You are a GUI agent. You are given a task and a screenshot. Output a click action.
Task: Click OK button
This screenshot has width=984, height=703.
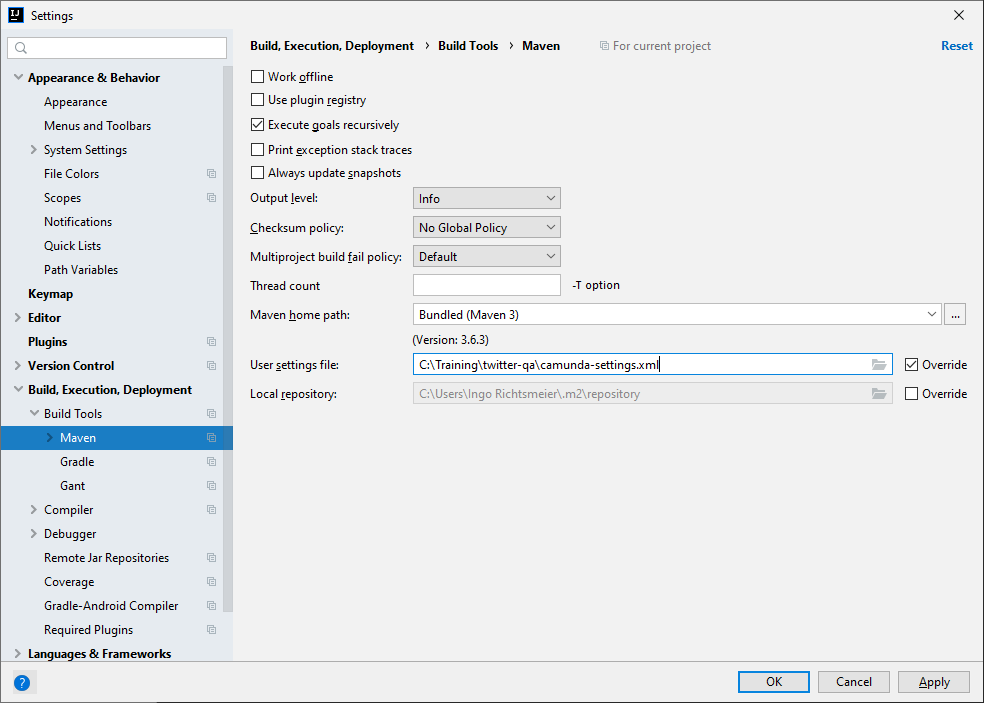pos(774,682)
